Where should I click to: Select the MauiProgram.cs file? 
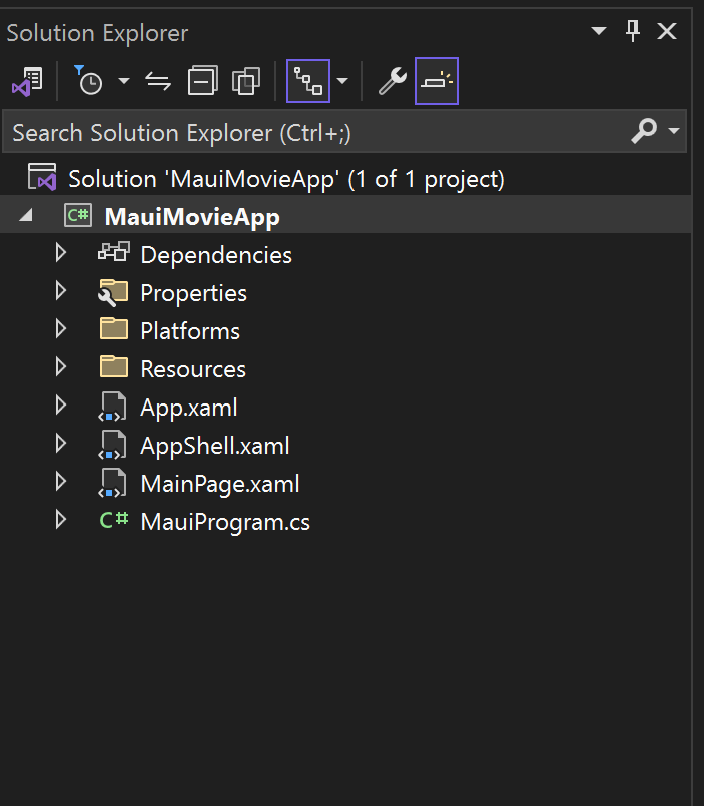point(224,521)
